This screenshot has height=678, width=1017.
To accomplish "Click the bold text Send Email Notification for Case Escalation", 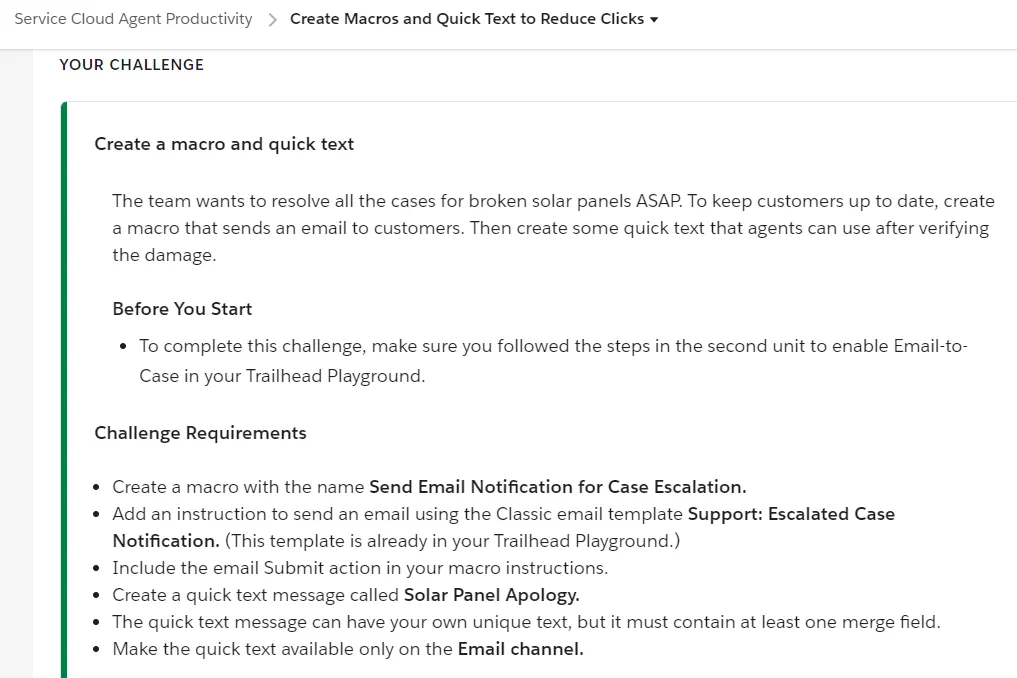I will point(556,486).
